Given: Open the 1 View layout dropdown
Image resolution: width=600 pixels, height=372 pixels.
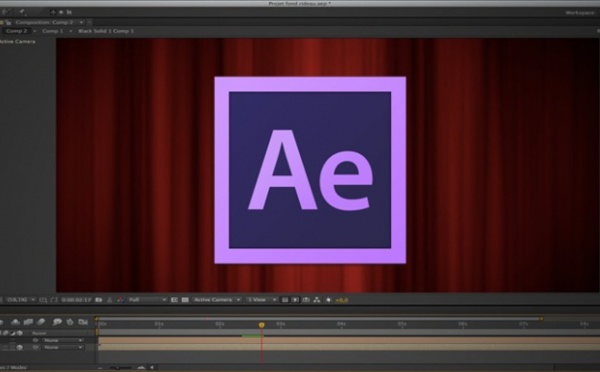Looking at the screenshot, I should [x=261, y=300].
